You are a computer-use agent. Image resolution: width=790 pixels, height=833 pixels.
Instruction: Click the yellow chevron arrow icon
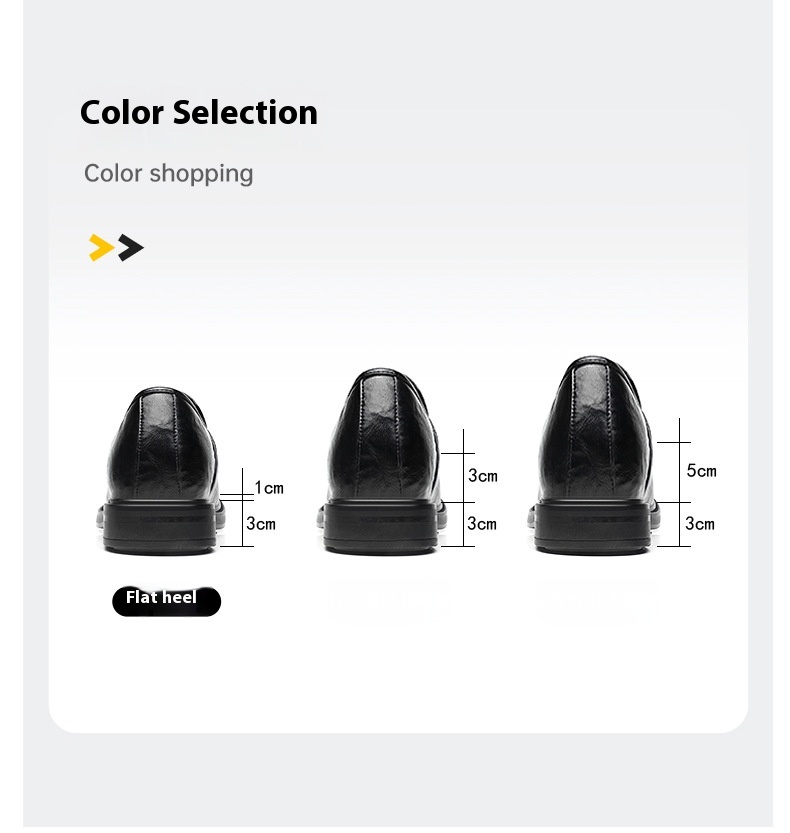click(101, 248)
